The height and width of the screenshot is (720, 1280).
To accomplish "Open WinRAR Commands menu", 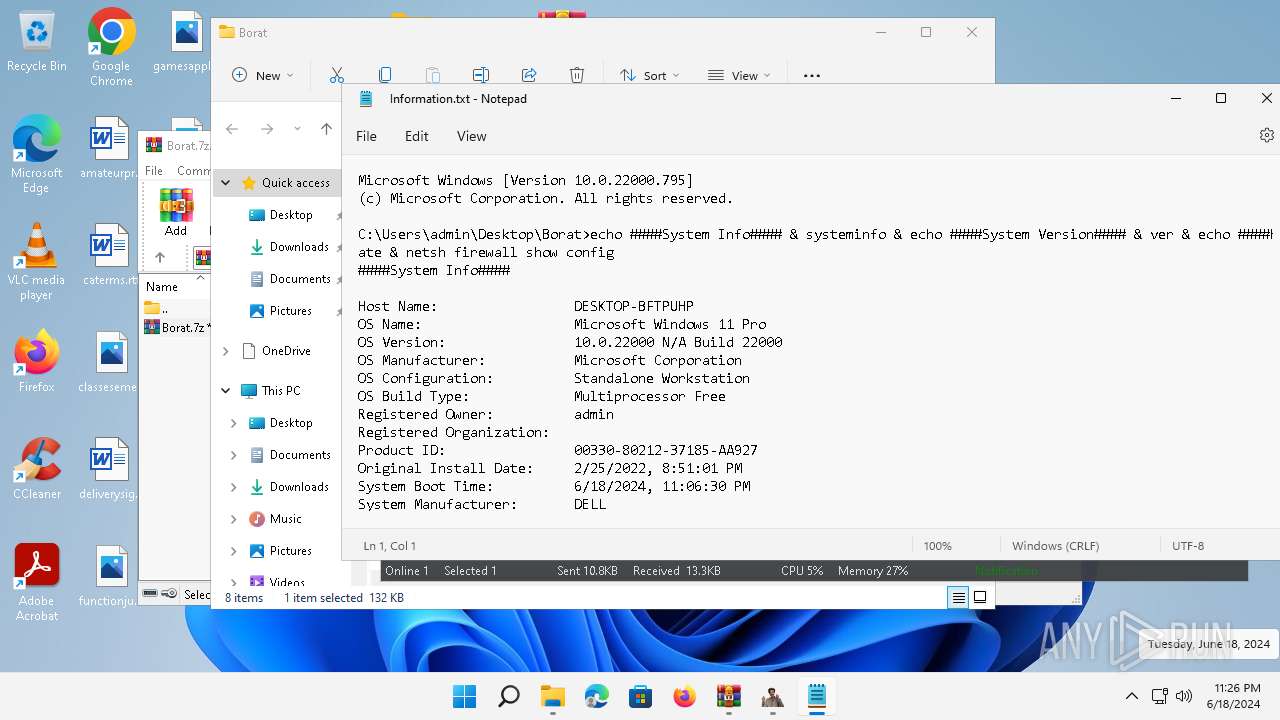I will (193, 171).
